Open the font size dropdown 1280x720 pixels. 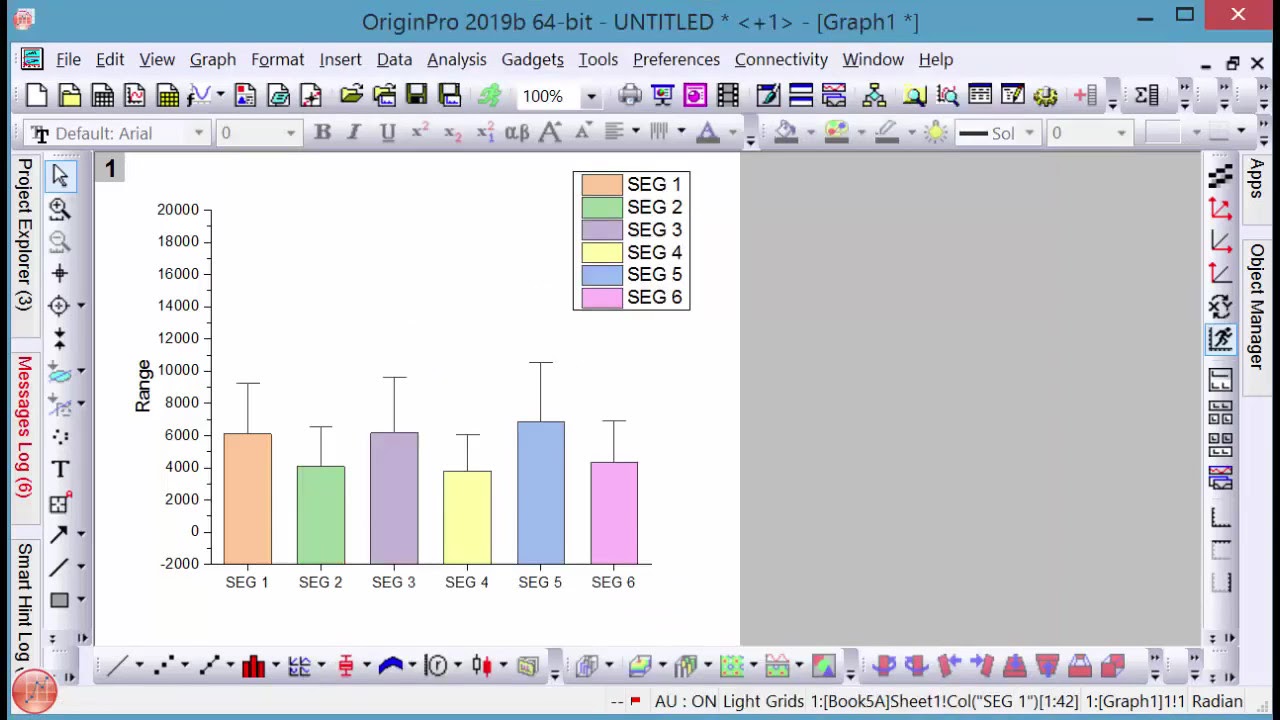[291, 133]
